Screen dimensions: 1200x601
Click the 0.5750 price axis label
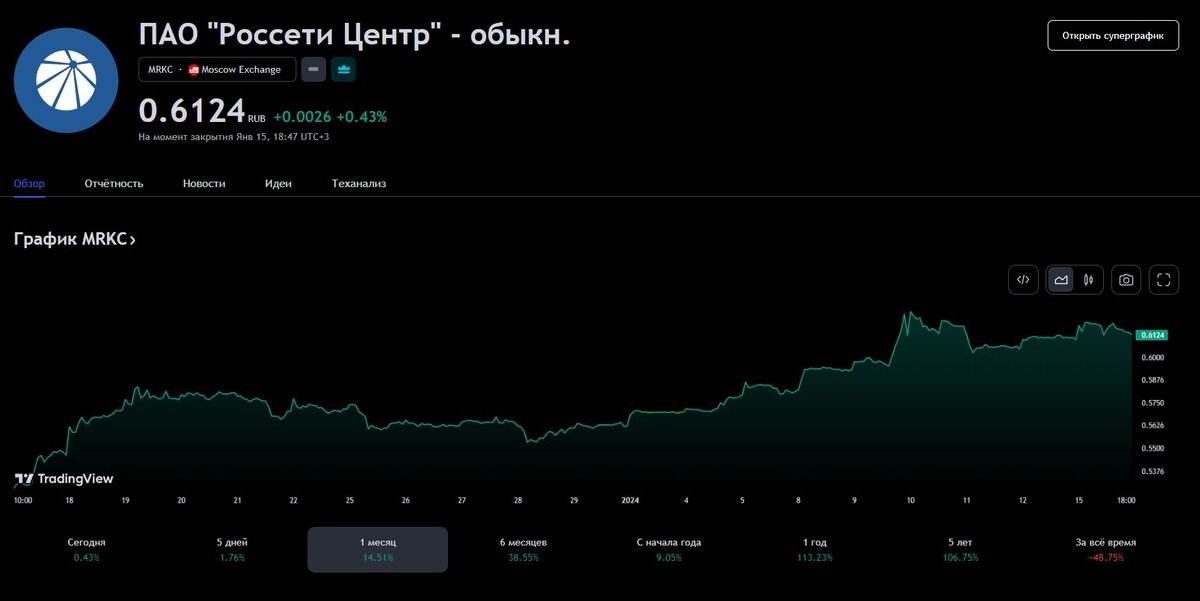click(1152, 403)
